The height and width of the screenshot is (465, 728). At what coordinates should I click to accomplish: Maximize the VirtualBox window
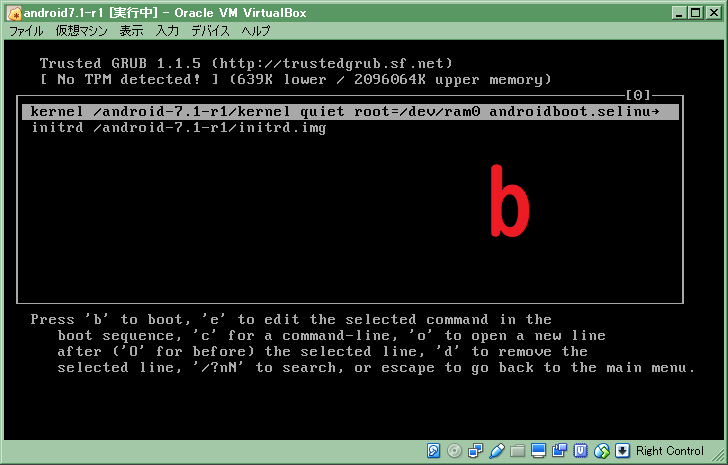[x=696, y=13]
